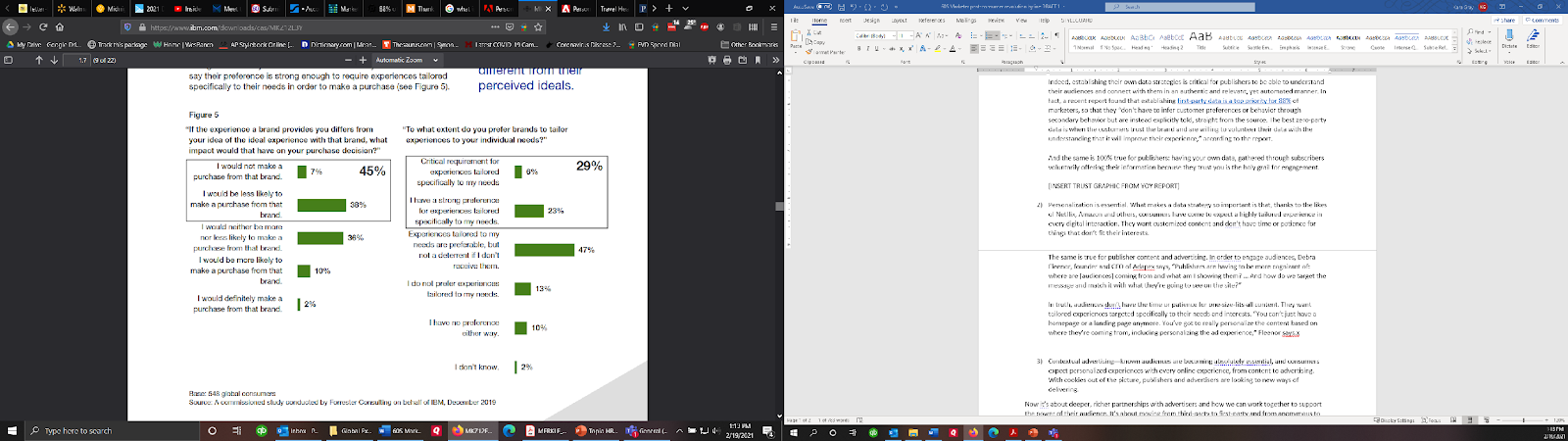Open the Firefox hamburger menu
Viewport: 1568px width, 441px height.
click(x=774, y=27)
